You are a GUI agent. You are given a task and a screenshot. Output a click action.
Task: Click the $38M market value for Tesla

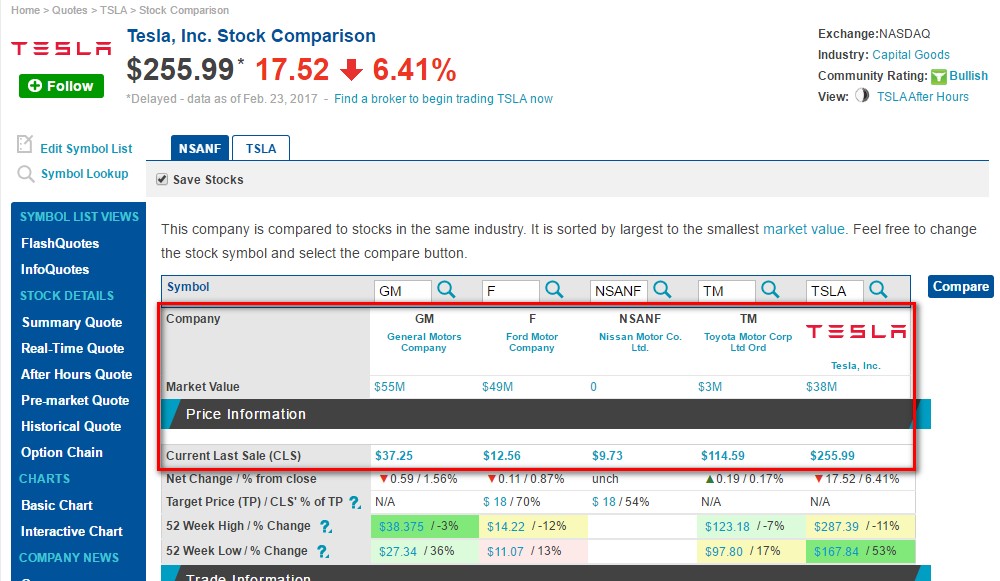[821, 386]
